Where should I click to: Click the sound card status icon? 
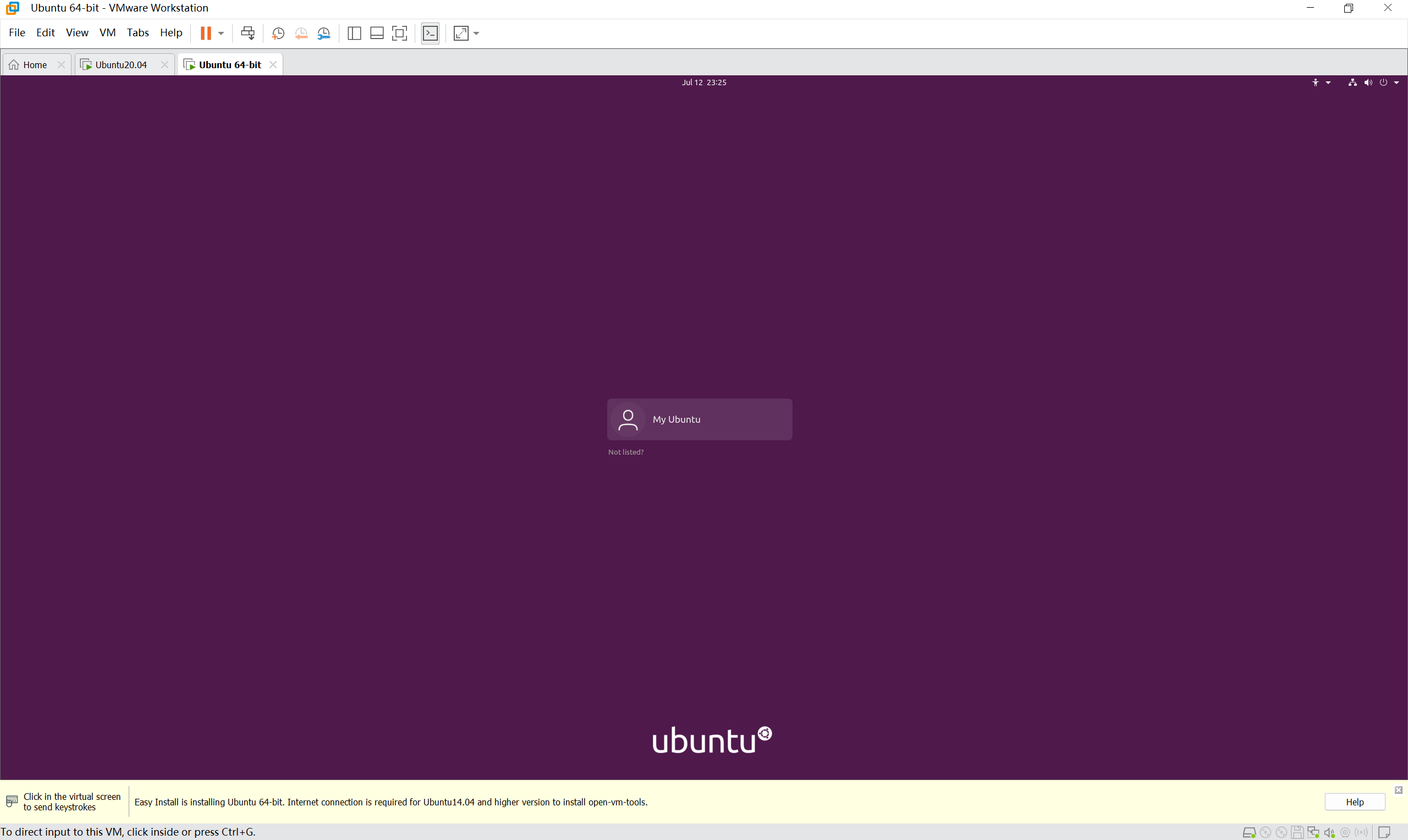tap(1329, 833)
